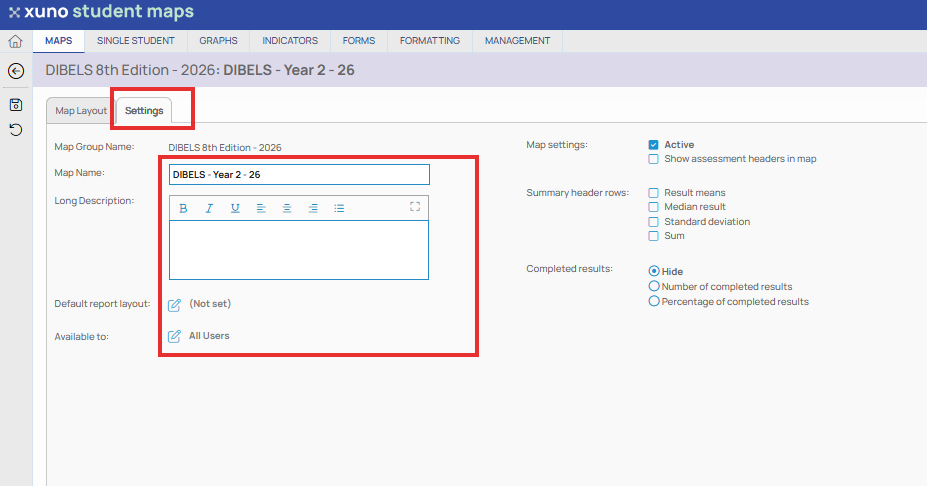The image size is (927, 486).
Task: Select Percentage of completed results
Action: coord(654,301)
